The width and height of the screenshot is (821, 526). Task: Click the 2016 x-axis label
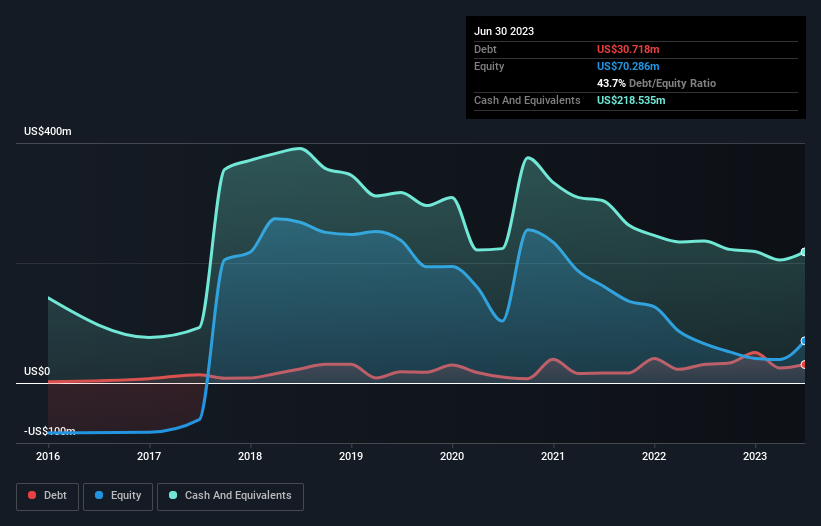48,456
